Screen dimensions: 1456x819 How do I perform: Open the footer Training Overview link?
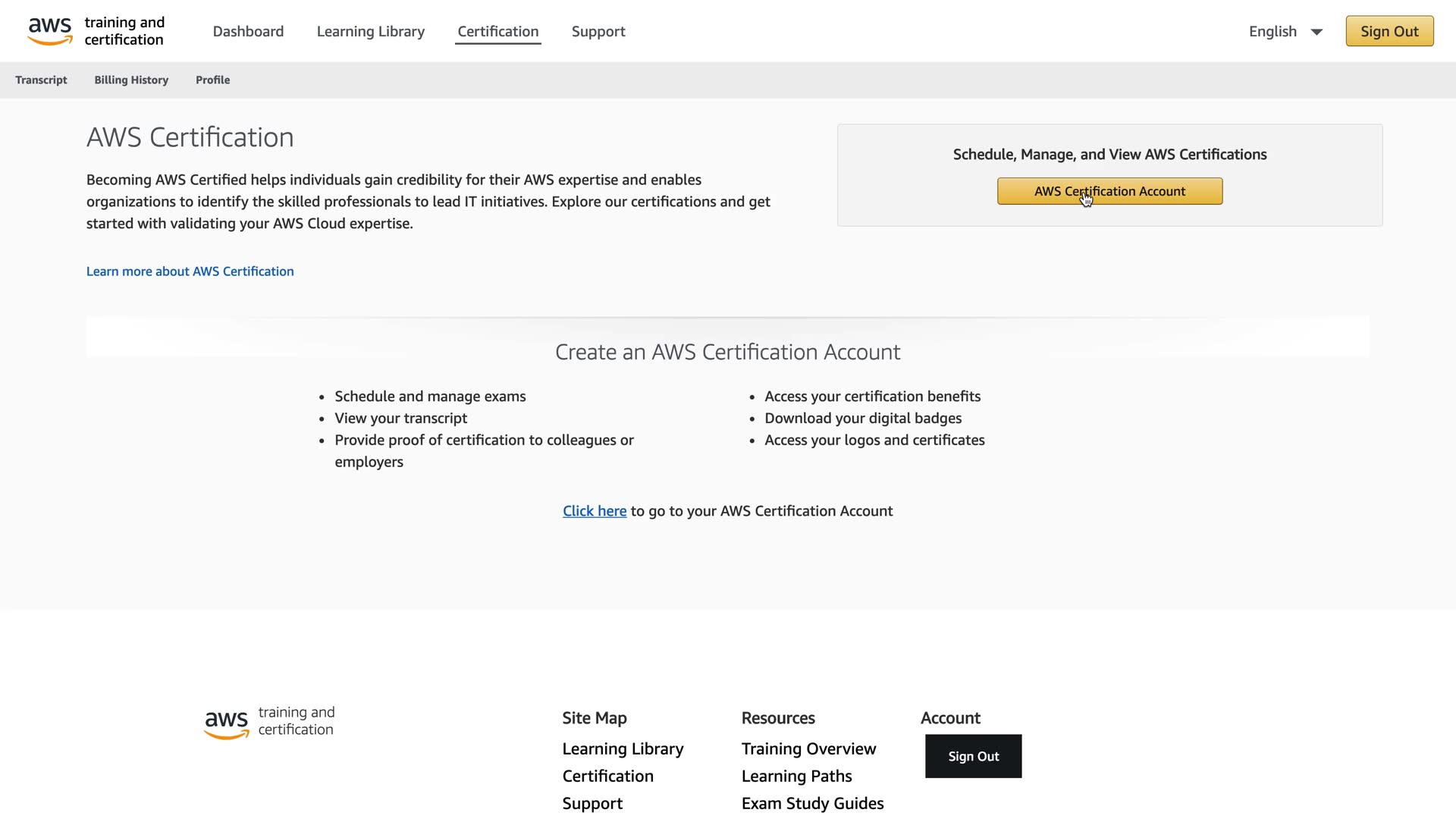(808, 749)
